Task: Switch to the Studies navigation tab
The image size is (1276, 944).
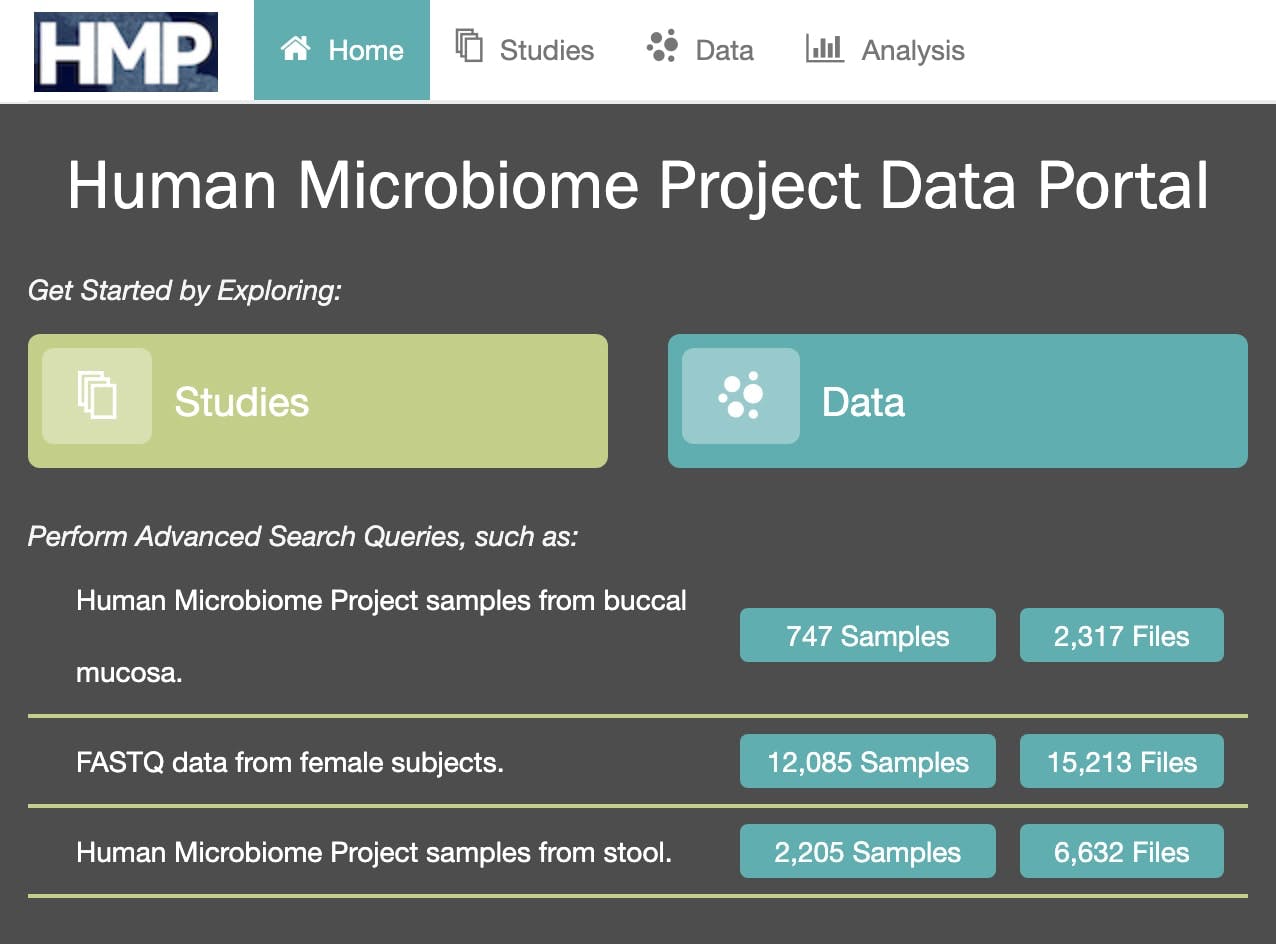Action: 525,50
